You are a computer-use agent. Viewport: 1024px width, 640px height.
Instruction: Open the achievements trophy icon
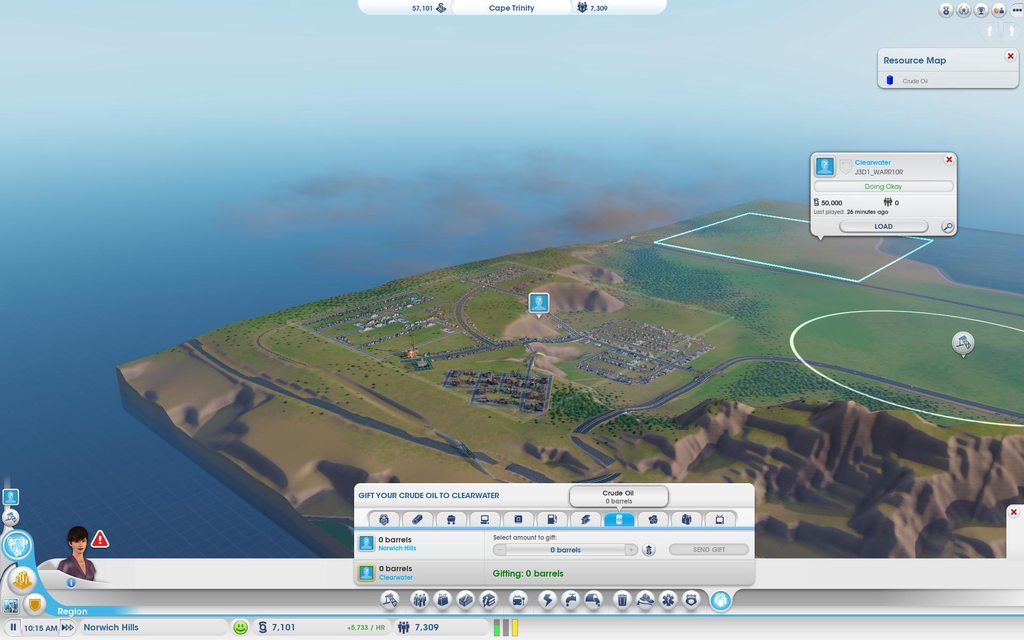click(x=982, y=10)
